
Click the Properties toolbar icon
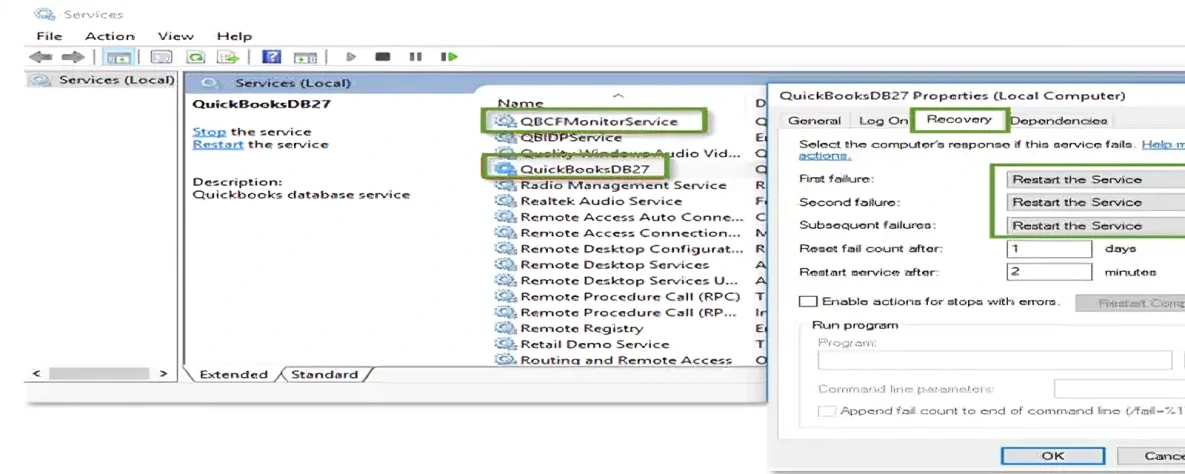click(161, 57)
